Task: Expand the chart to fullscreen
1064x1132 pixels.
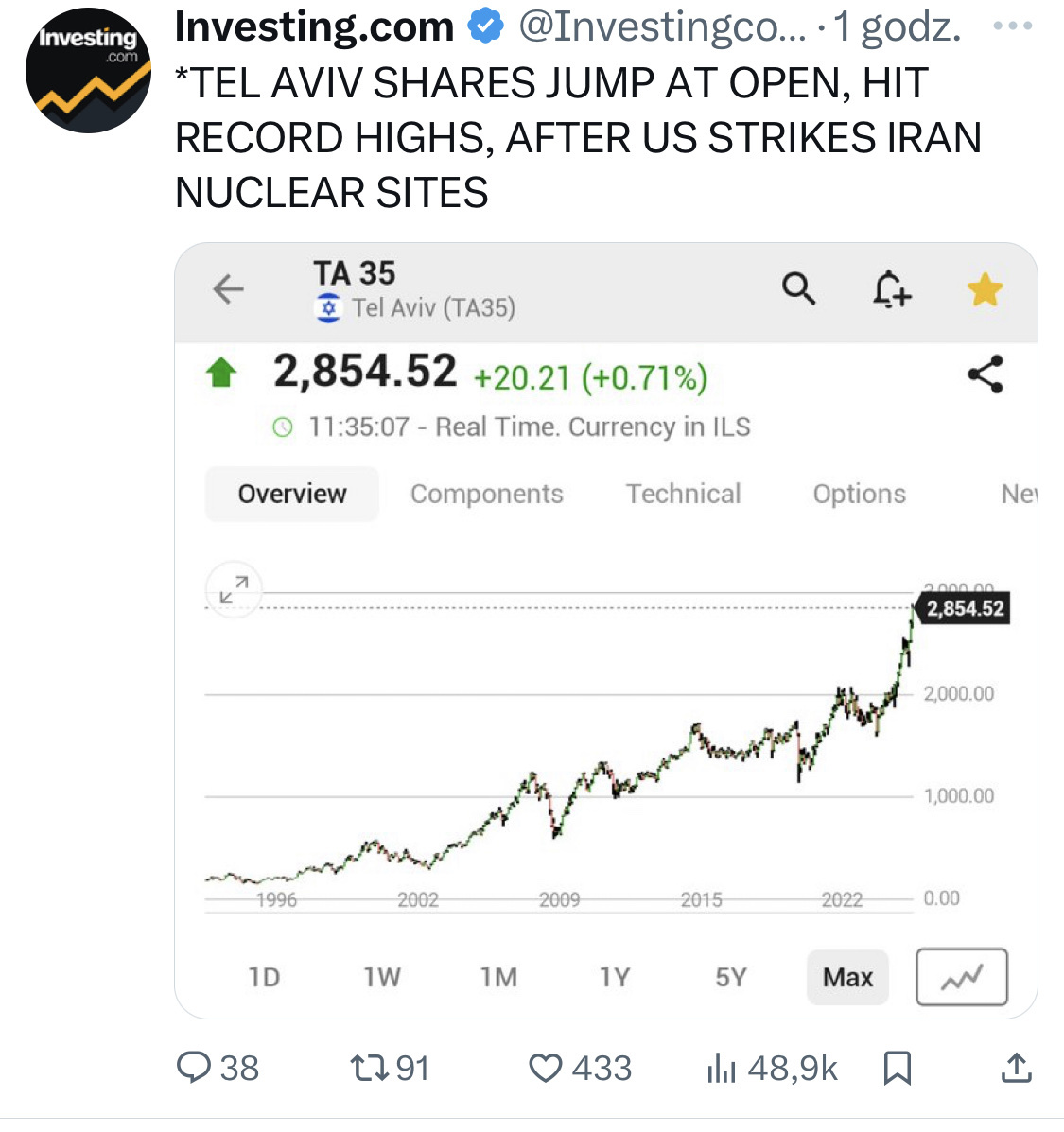Action: (233, 589)
